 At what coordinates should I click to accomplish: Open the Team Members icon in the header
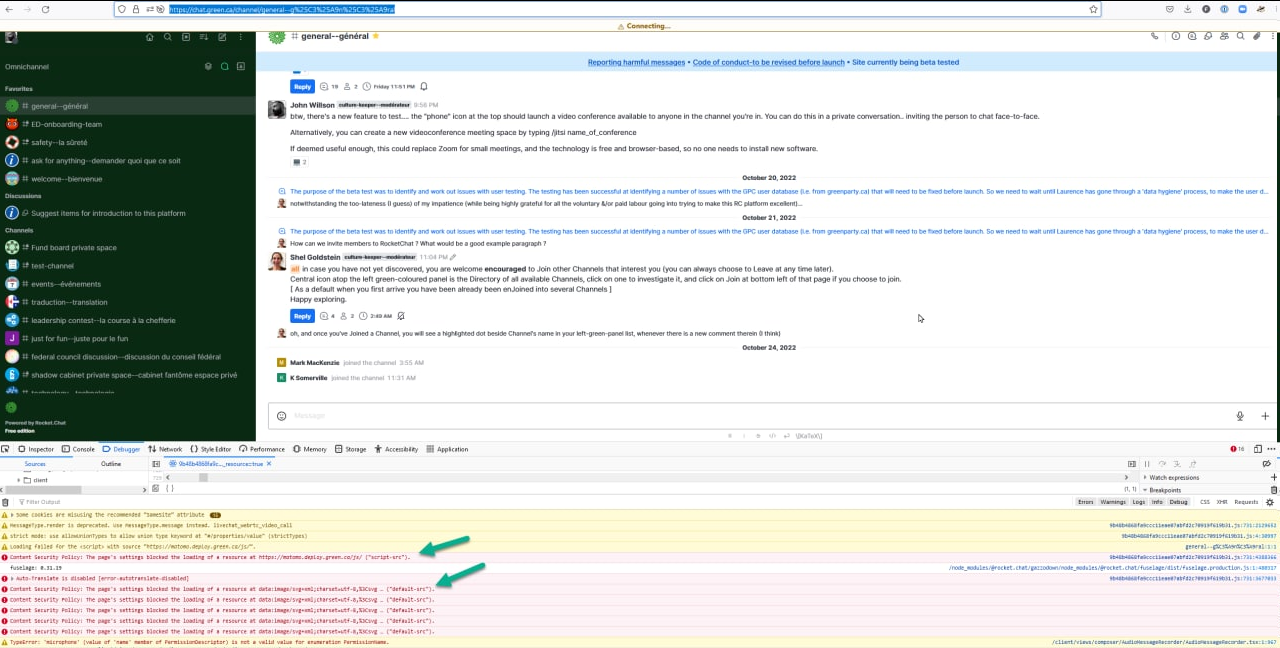1224,35
